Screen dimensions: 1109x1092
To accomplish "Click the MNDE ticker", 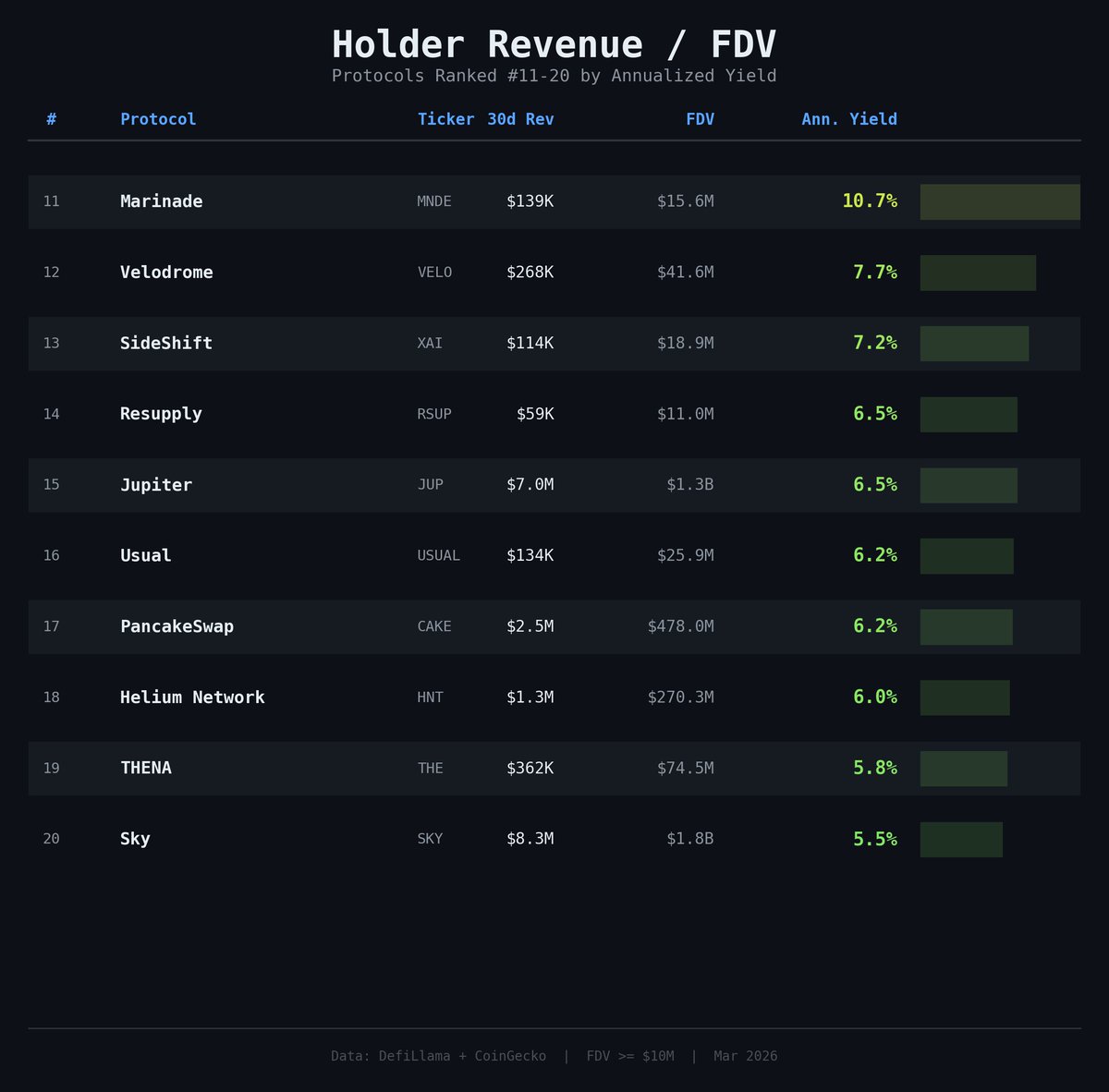I will coord(434,201).
